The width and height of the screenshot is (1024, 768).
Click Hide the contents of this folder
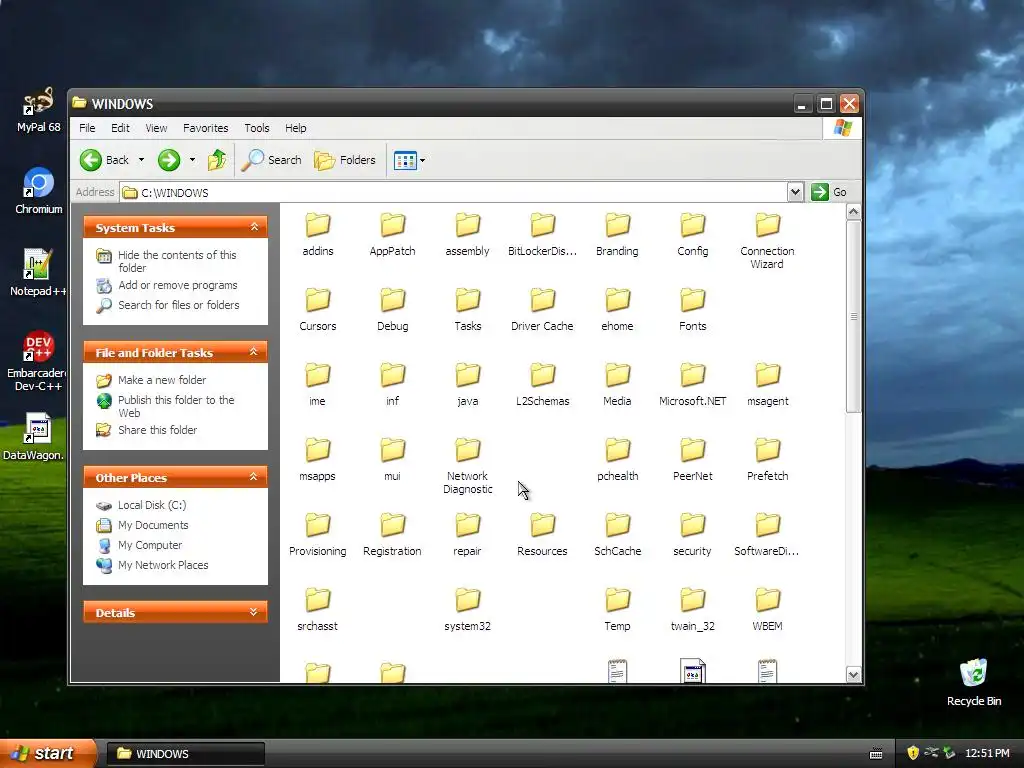pyautogui.click(x=177, y=261)
